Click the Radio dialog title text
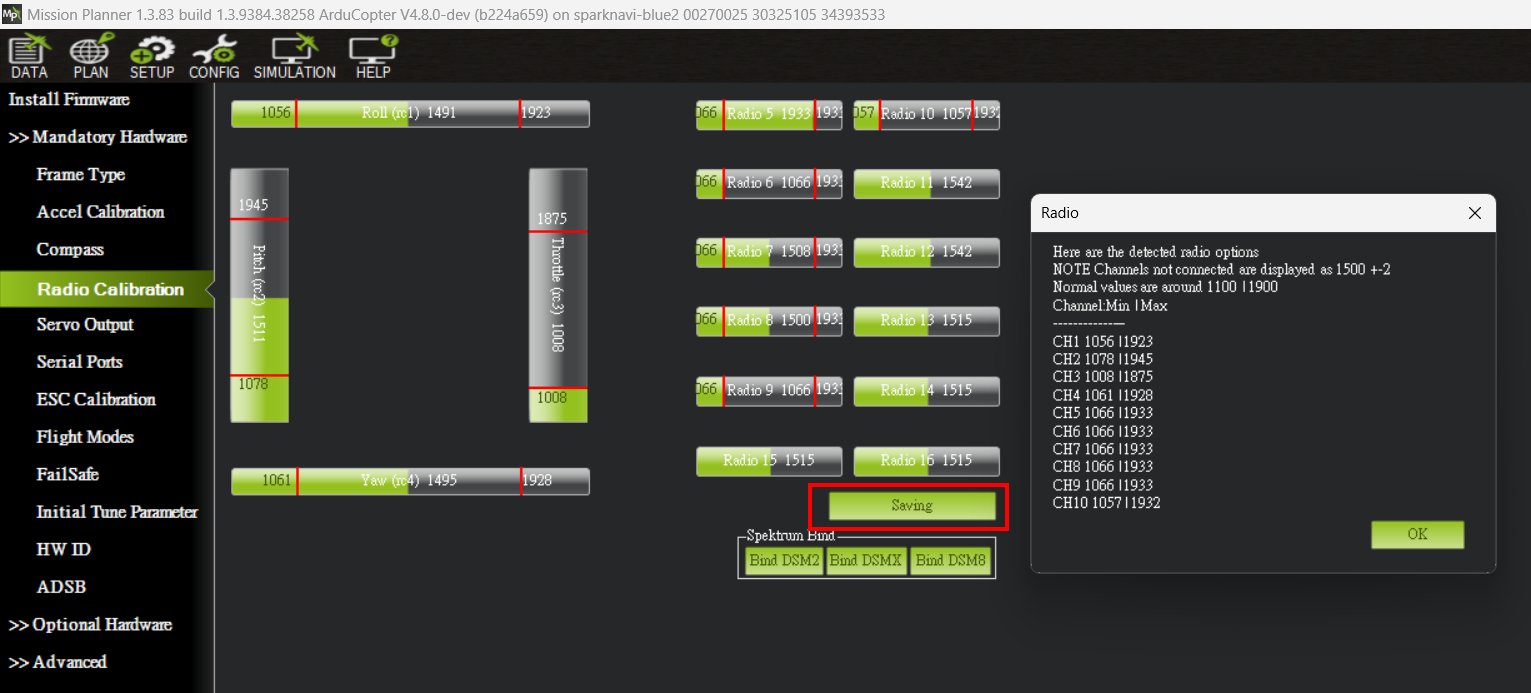Screen dimensions: 1531x693 [x=1060, y=213]
